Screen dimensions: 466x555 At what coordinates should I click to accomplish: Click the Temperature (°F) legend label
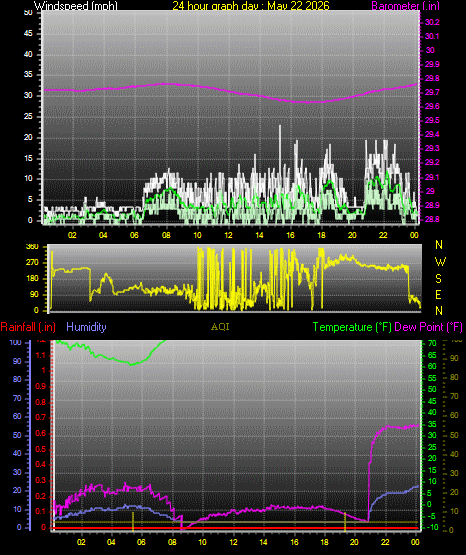point(352,327)
